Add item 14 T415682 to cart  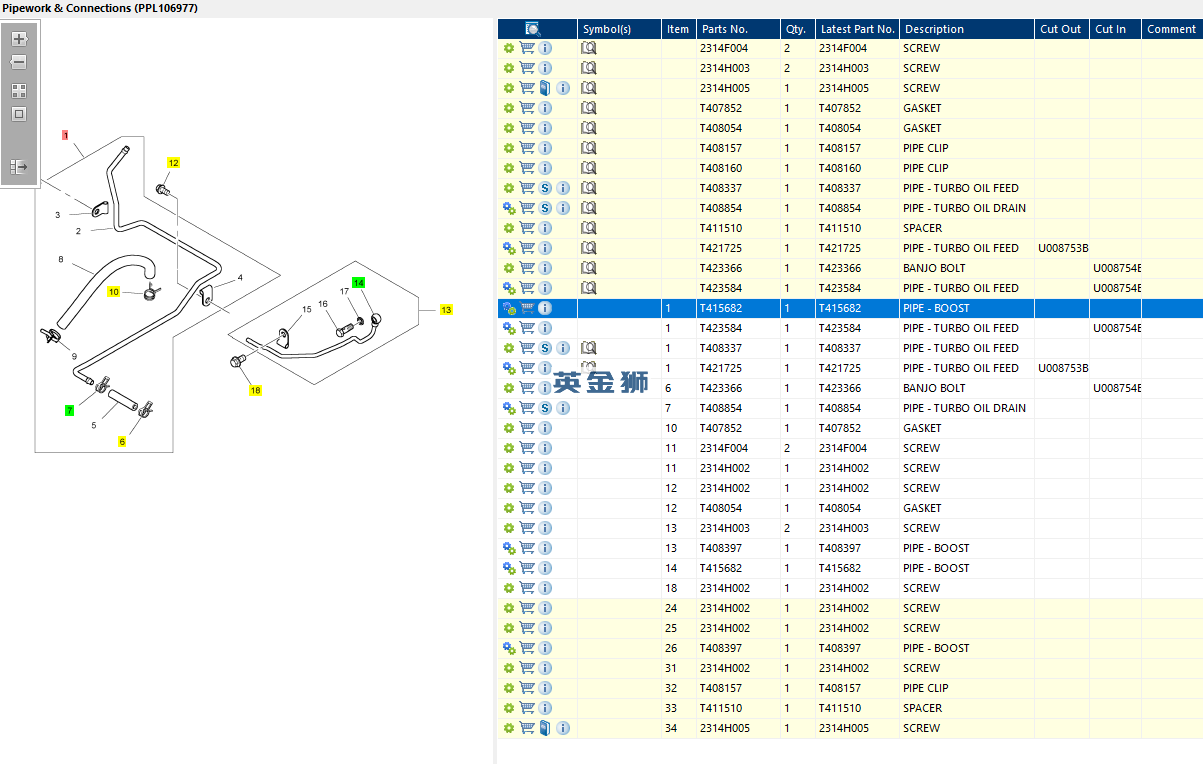click(527, 568)
